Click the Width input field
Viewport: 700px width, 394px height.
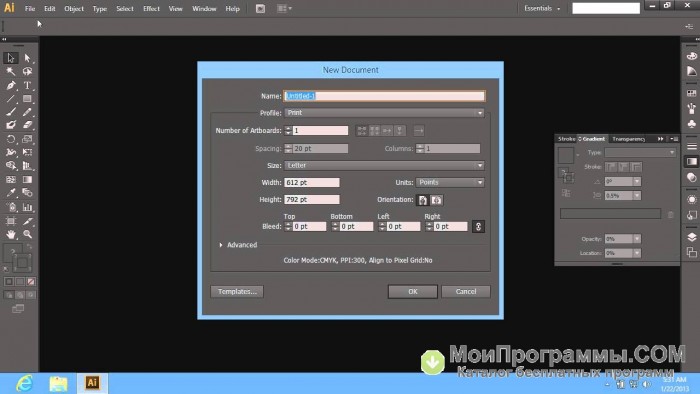click(x=312, y=182)
